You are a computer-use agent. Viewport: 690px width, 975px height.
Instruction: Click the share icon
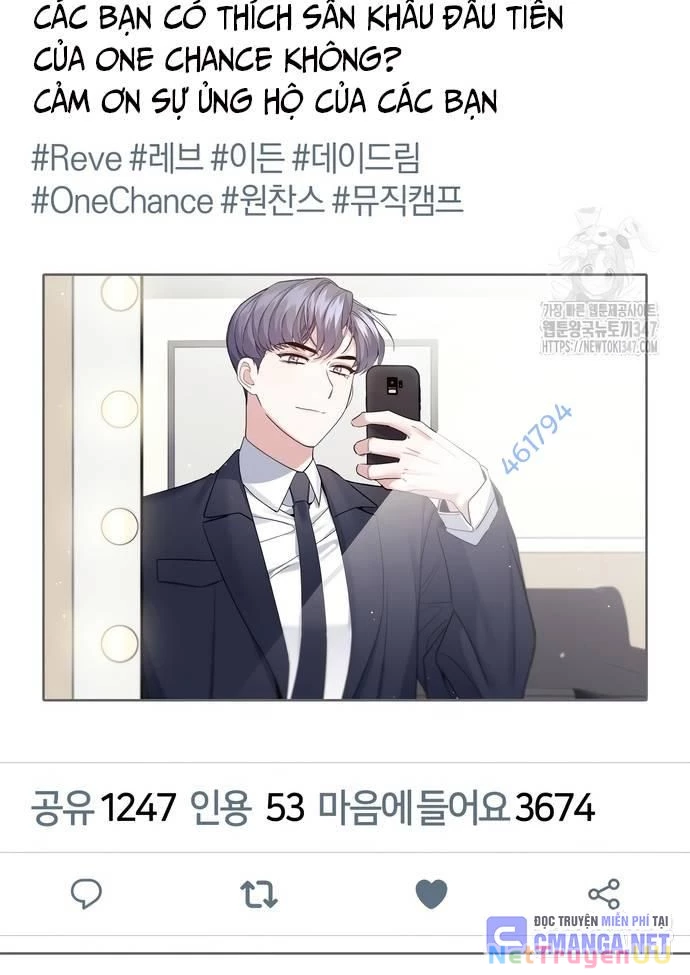604,894
